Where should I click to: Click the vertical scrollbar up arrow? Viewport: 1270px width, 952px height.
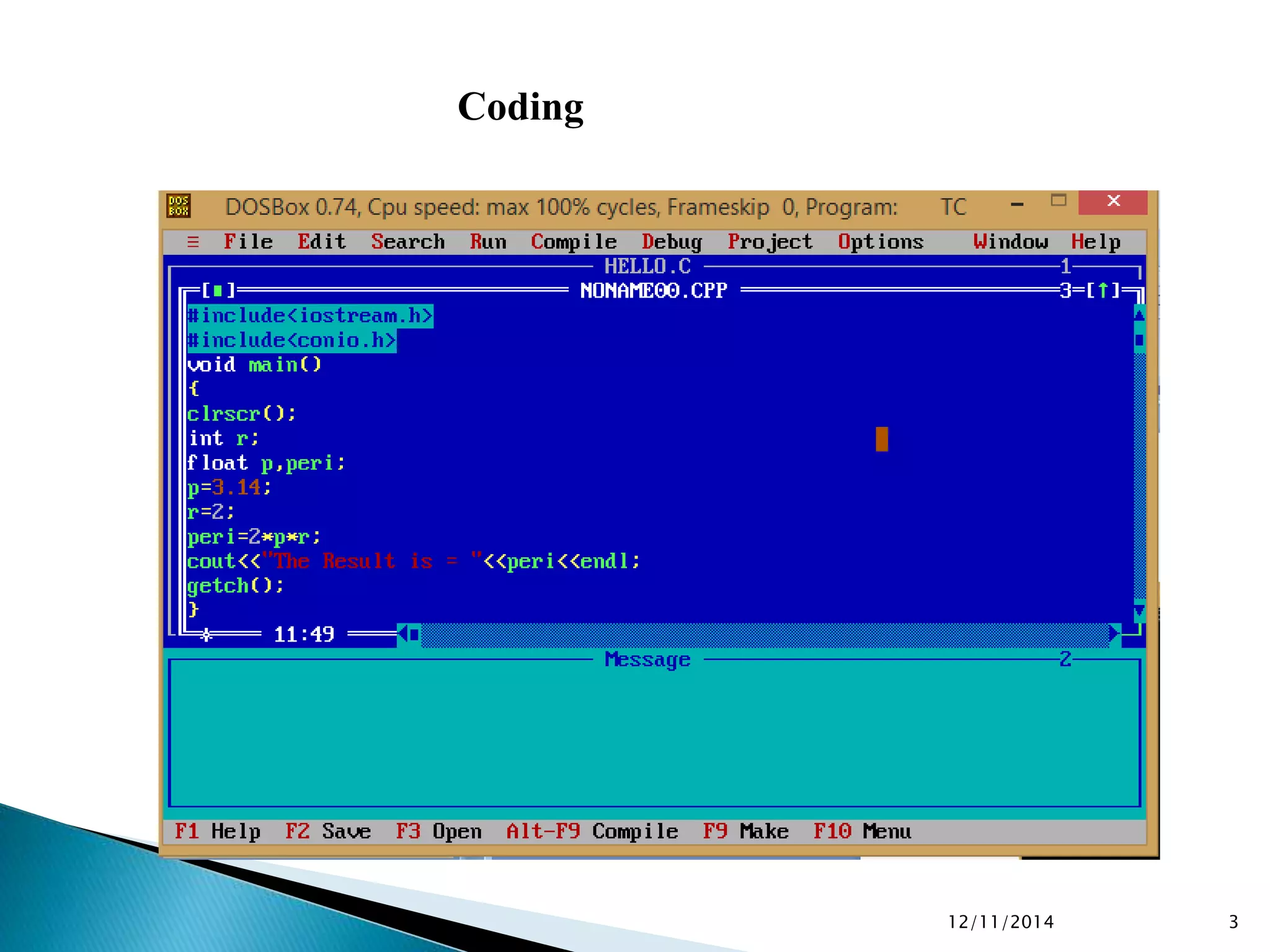(1139, 315)
